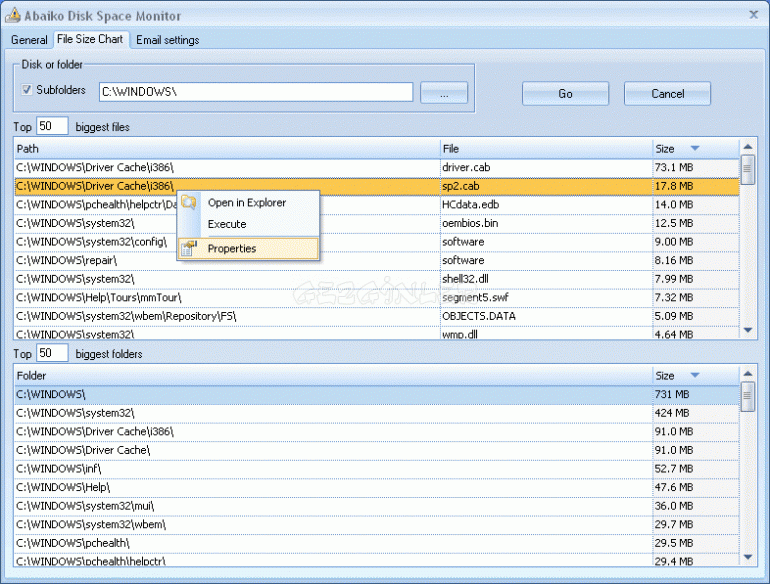Click the Abaiko app icon in title bar
Screen dimensions: 770x584
pyautogui.click(x=13, y=15)
